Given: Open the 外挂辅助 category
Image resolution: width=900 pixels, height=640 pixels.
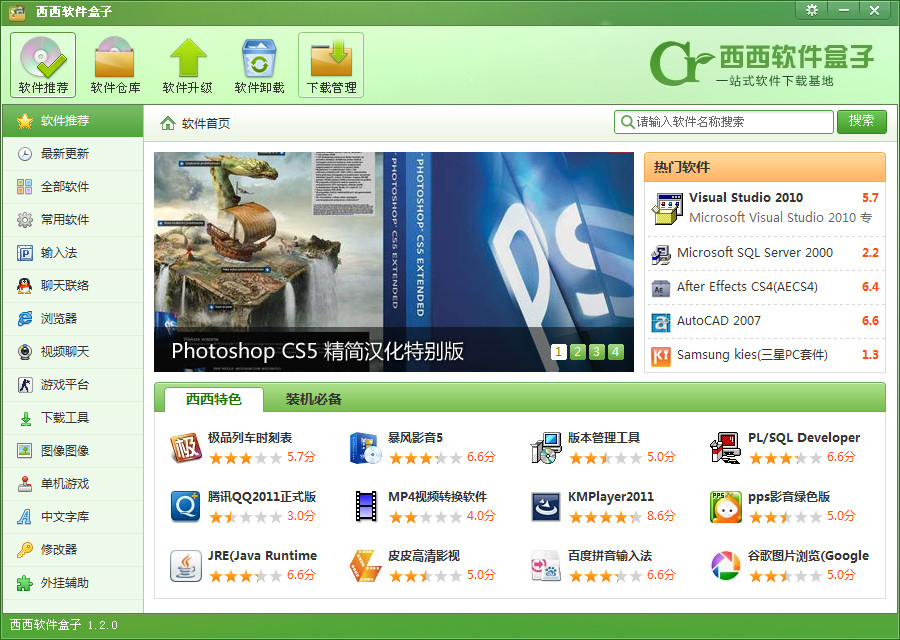Looking at the screenshot, I should pos(73,583).
